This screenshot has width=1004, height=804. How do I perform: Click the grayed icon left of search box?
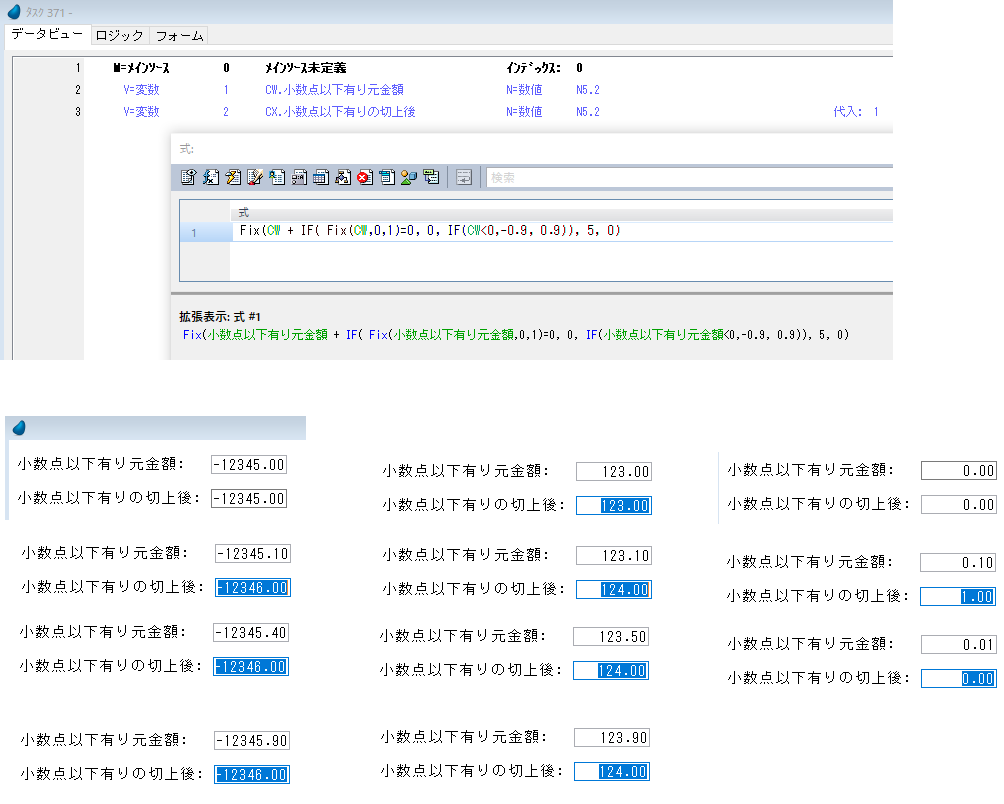[464, 177]
